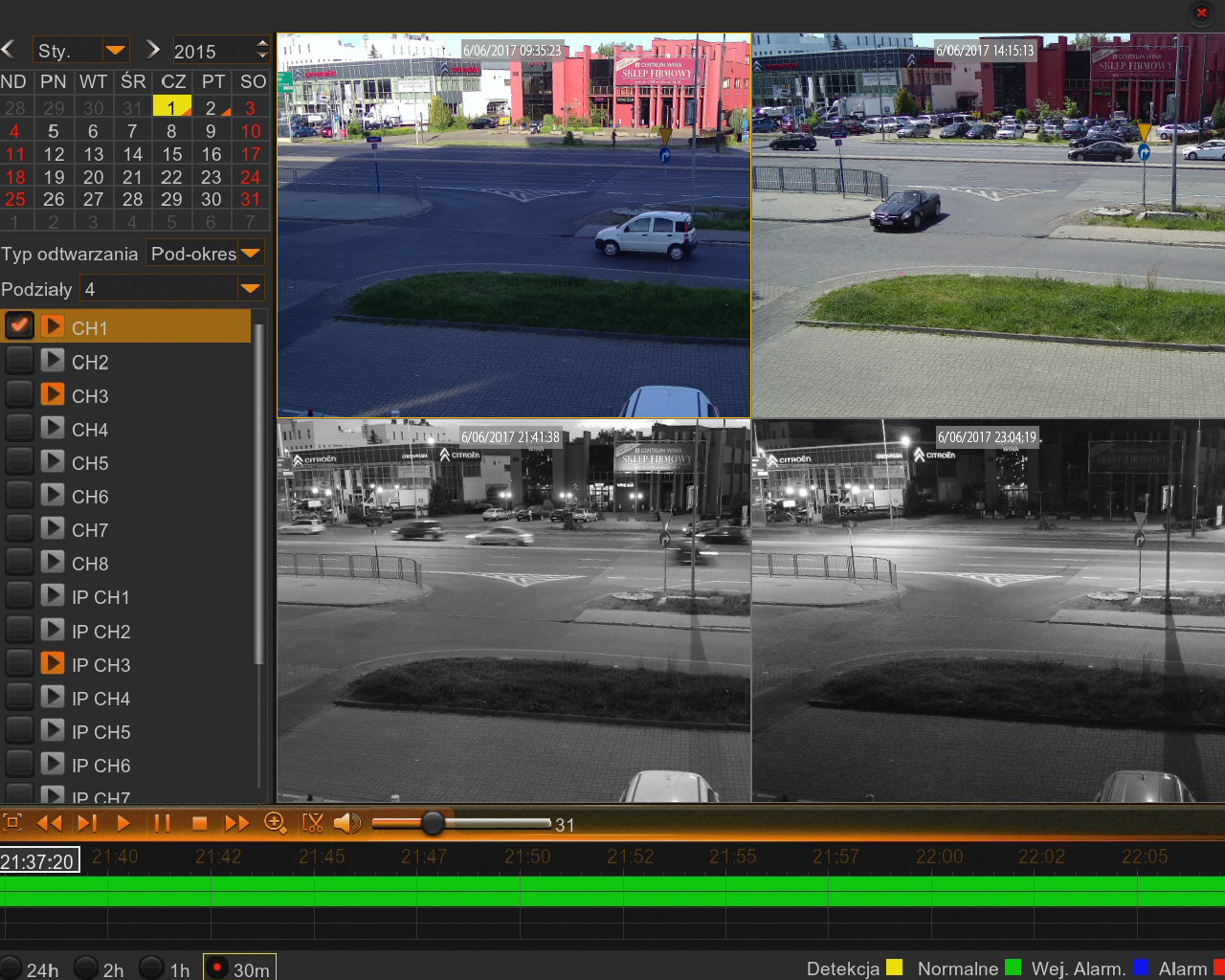The width and height of the screenshot is (1225, 980).
Task: Select the 24h timeline range radio
Action: pos(11,968)
